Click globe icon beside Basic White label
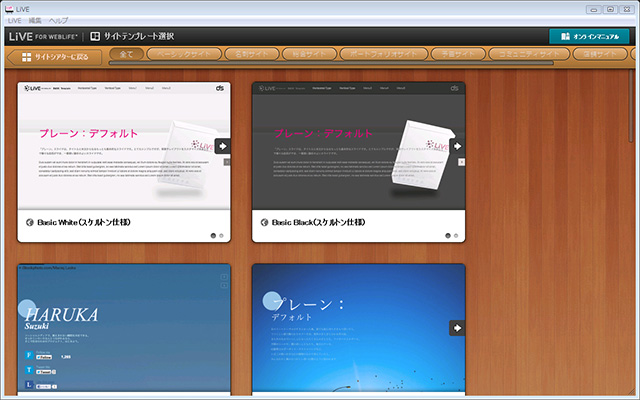The width and height of the screenshot is (640, 400). click(29, 223)
